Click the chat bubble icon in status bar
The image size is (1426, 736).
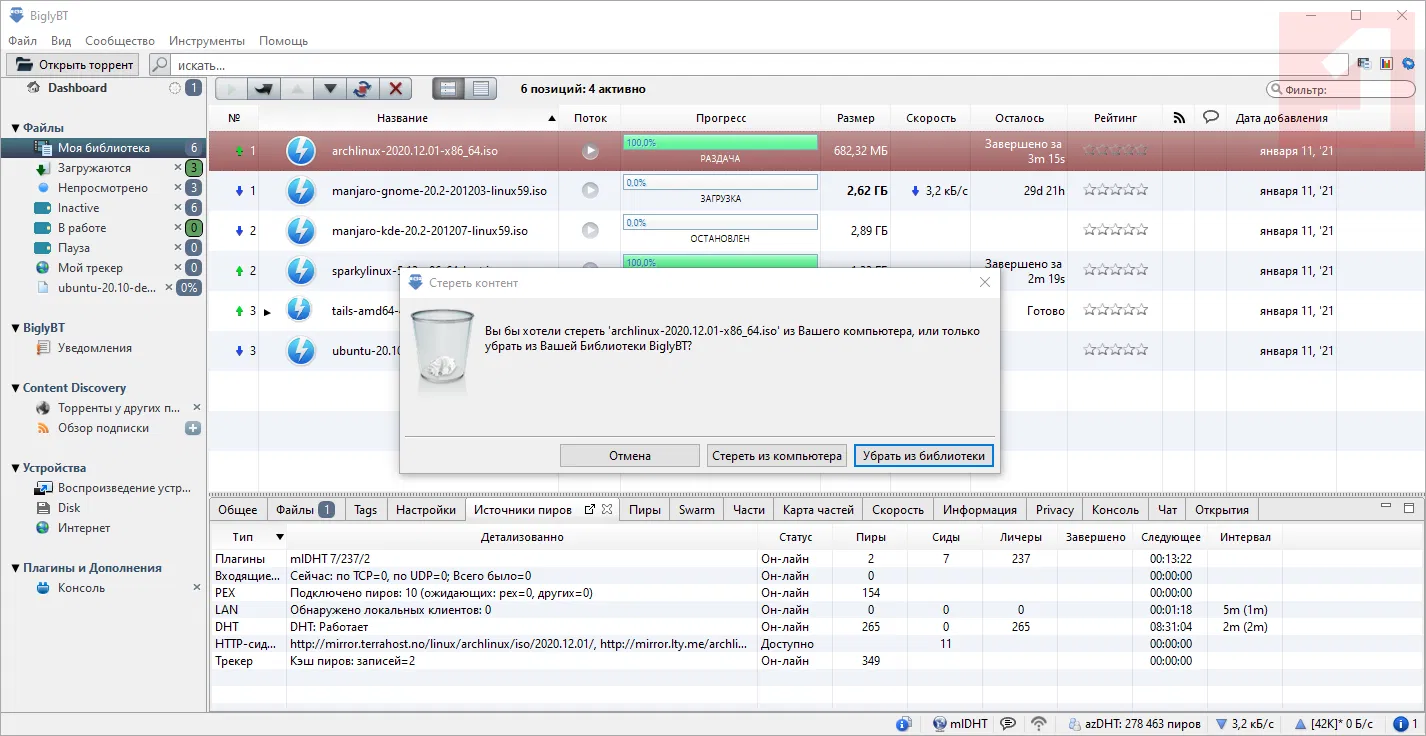1009,724
